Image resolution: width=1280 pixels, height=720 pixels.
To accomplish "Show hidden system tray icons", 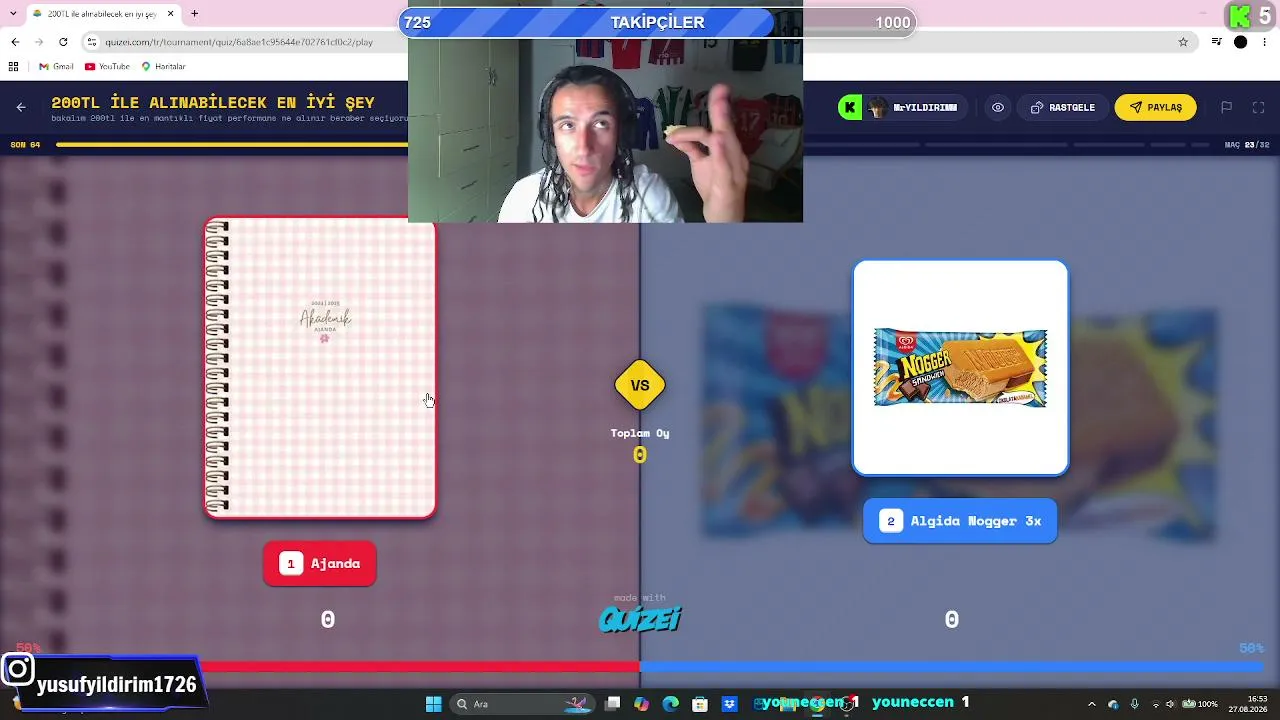I will click(x=1092, y=704).
